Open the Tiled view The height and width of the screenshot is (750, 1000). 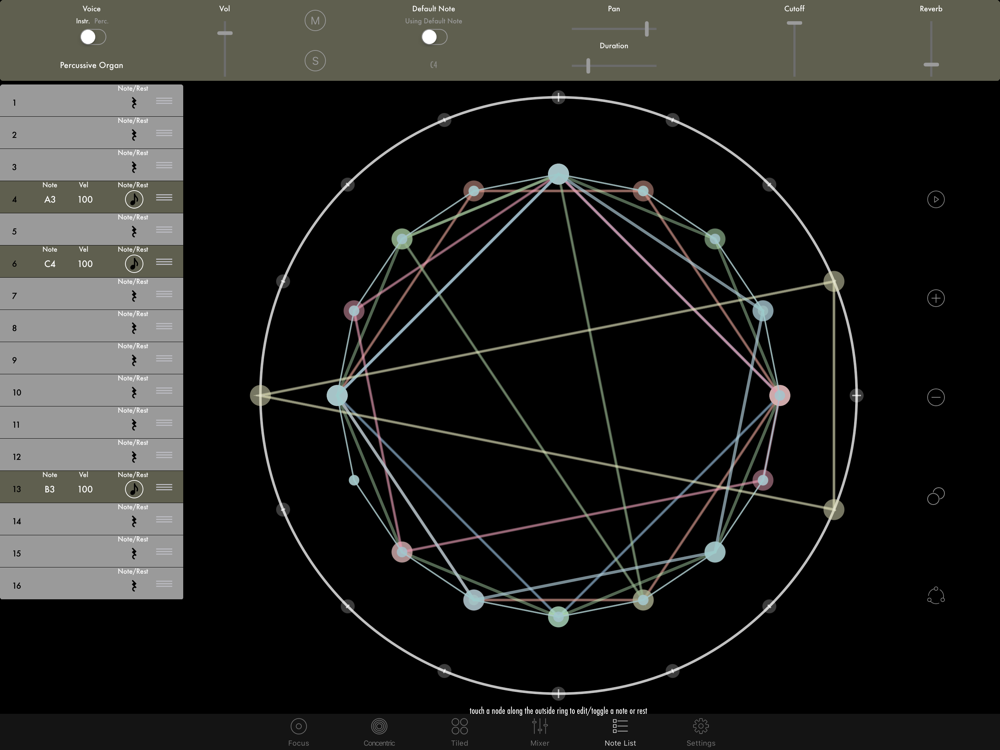[x=459, y=731]
